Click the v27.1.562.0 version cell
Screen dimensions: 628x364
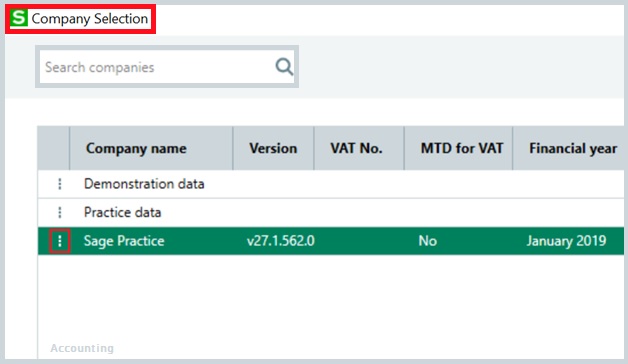tap(281, 241)
